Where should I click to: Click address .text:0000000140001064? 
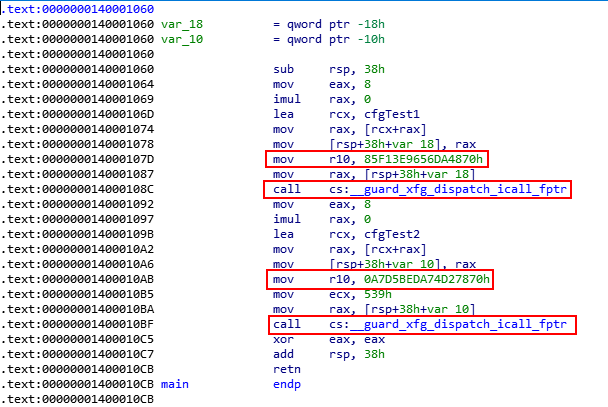pyautogui.click(x=78, y=85)
